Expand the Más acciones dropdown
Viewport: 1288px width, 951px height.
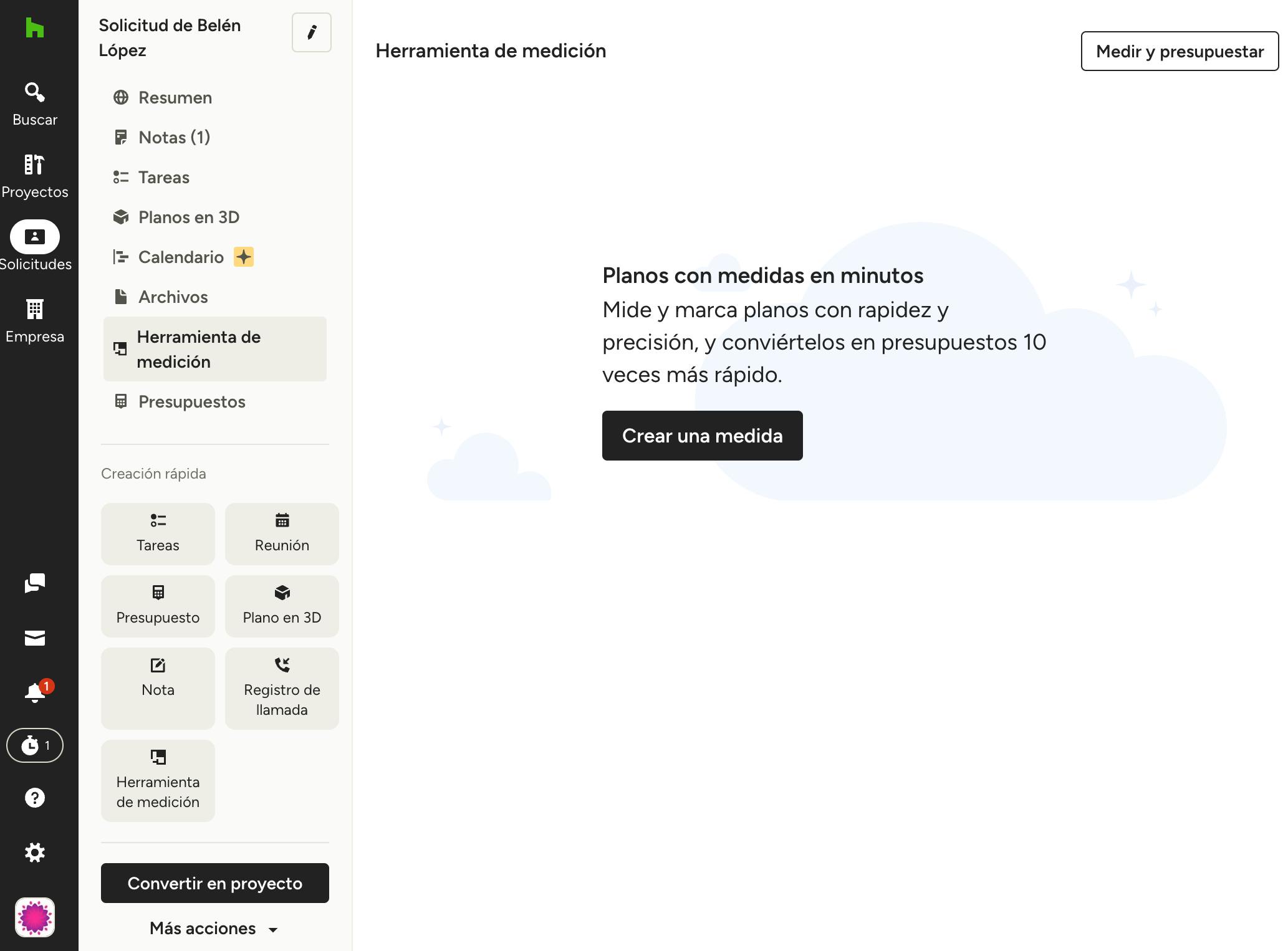(214, 929)
